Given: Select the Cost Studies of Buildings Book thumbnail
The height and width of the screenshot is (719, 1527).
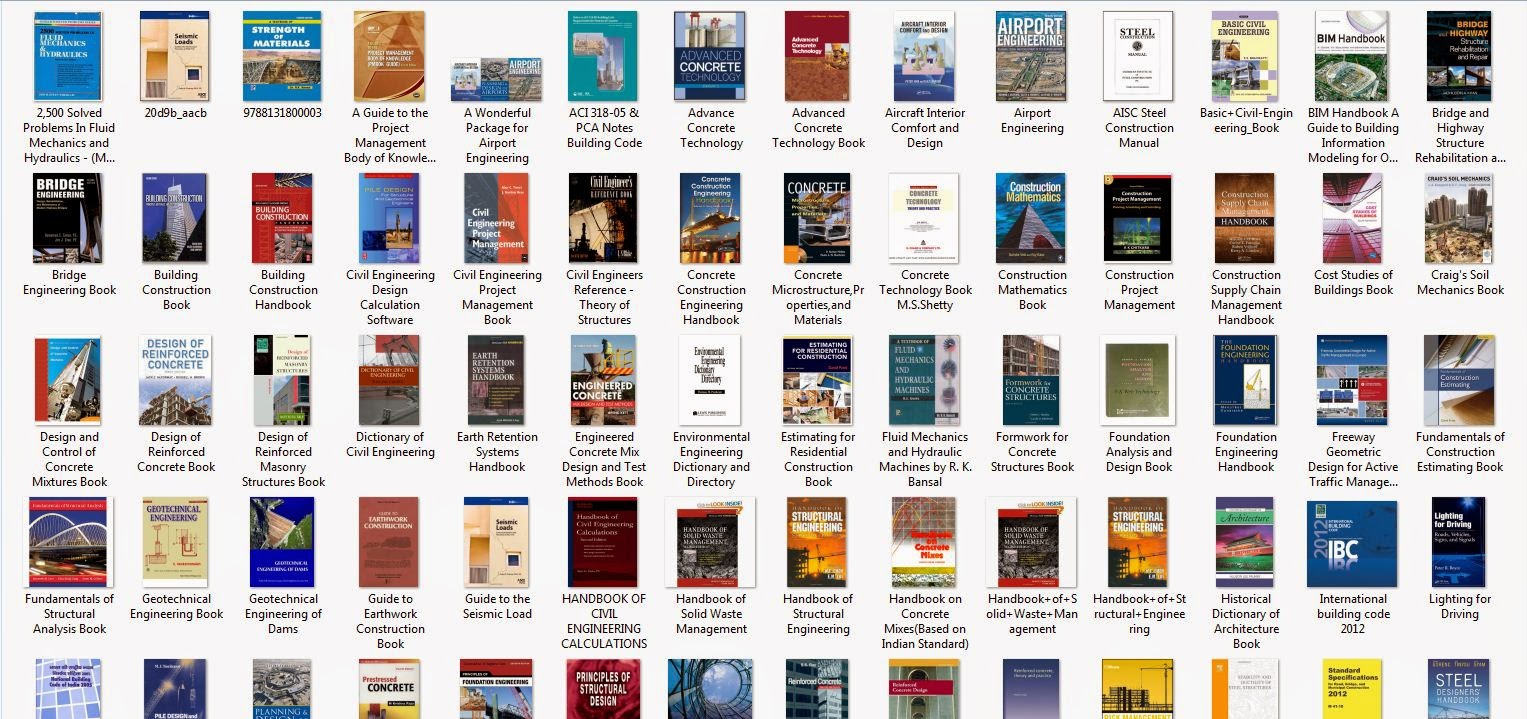Looking at the screenshot, I should [1352, 218].
